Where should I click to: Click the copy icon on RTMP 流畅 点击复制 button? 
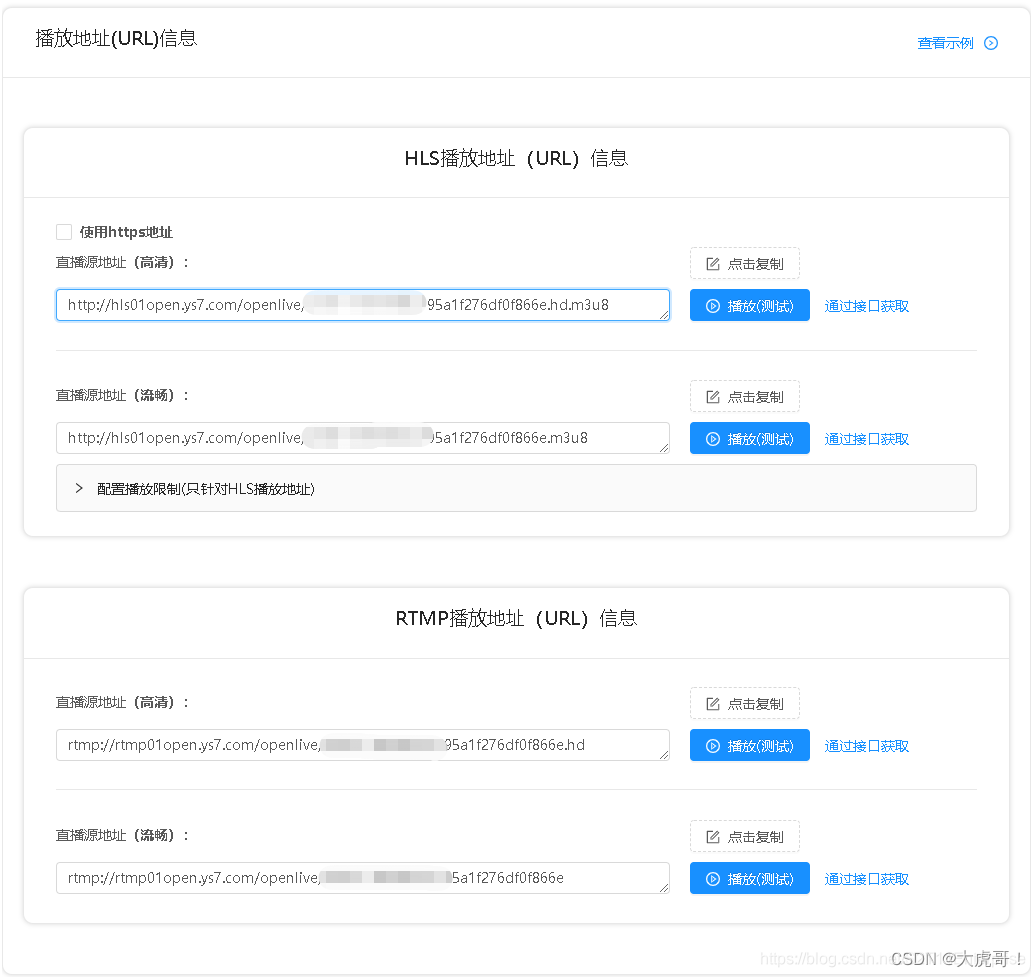tap(713, 836)
